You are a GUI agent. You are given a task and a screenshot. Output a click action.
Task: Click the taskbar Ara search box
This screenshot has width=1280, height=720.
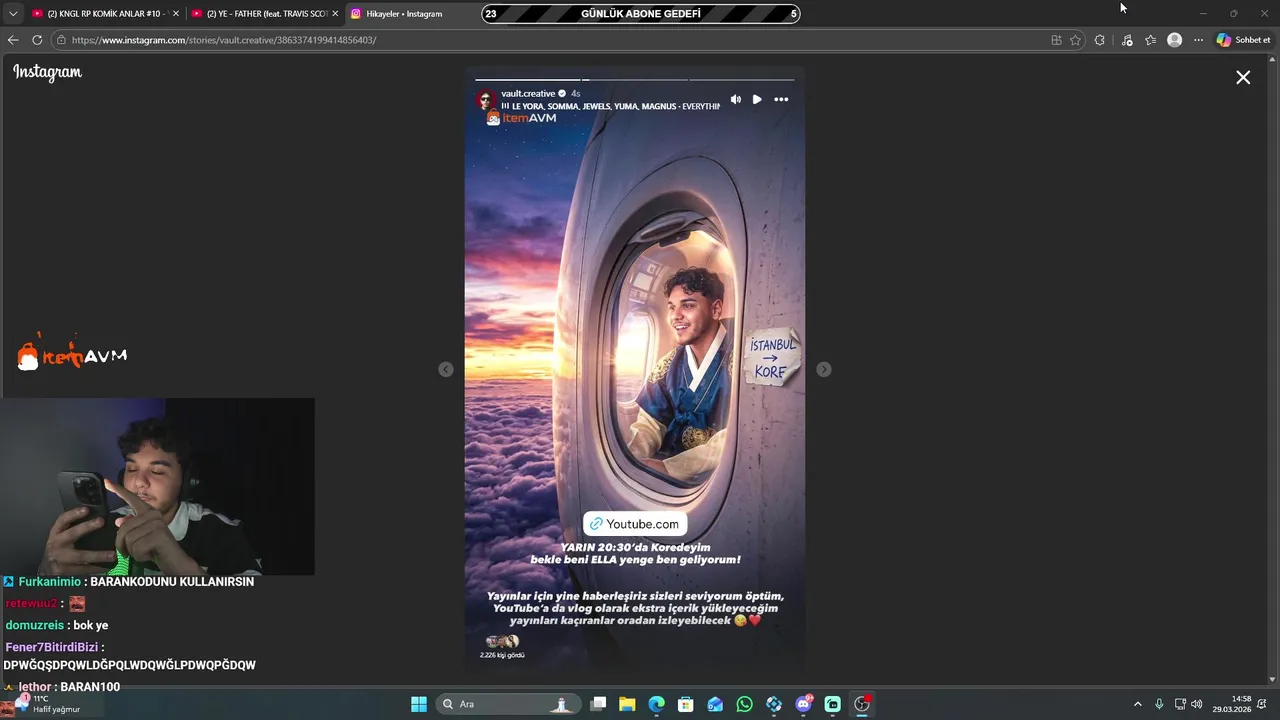[x=507, y=704]
